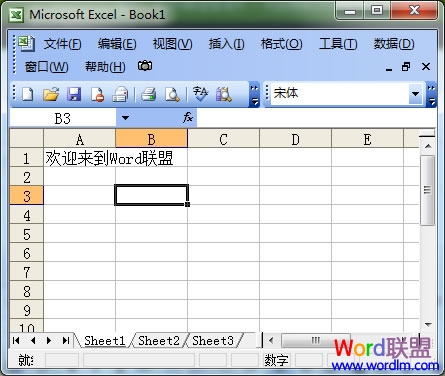Click the vertical scrollbar down arrow
The width and height of the screenshot is (445, 376).
click(428, 324)
